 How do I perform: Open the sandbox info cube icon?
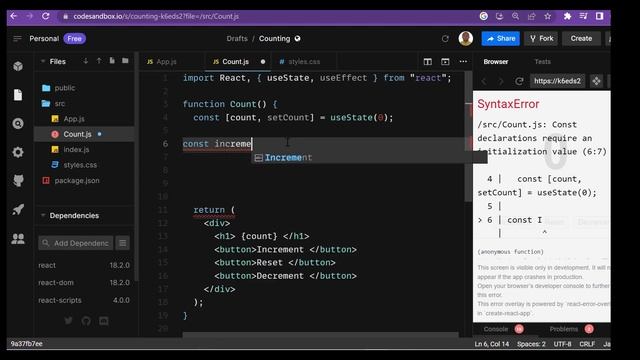point(18,66)
